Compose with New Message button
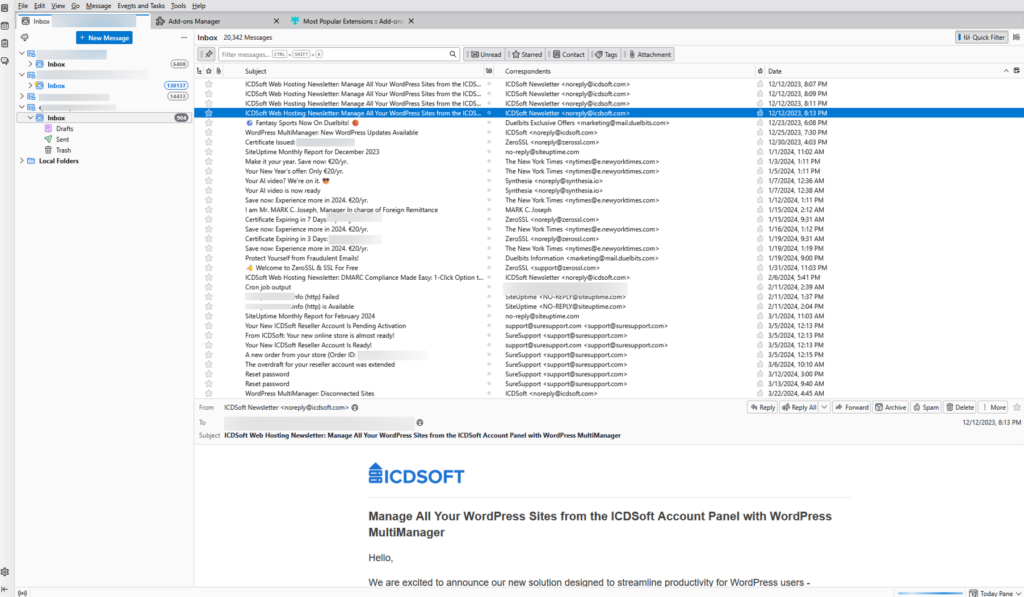The height and width of the screenshot is (597, 1024). pyautogui.click(x=104, y=38)
